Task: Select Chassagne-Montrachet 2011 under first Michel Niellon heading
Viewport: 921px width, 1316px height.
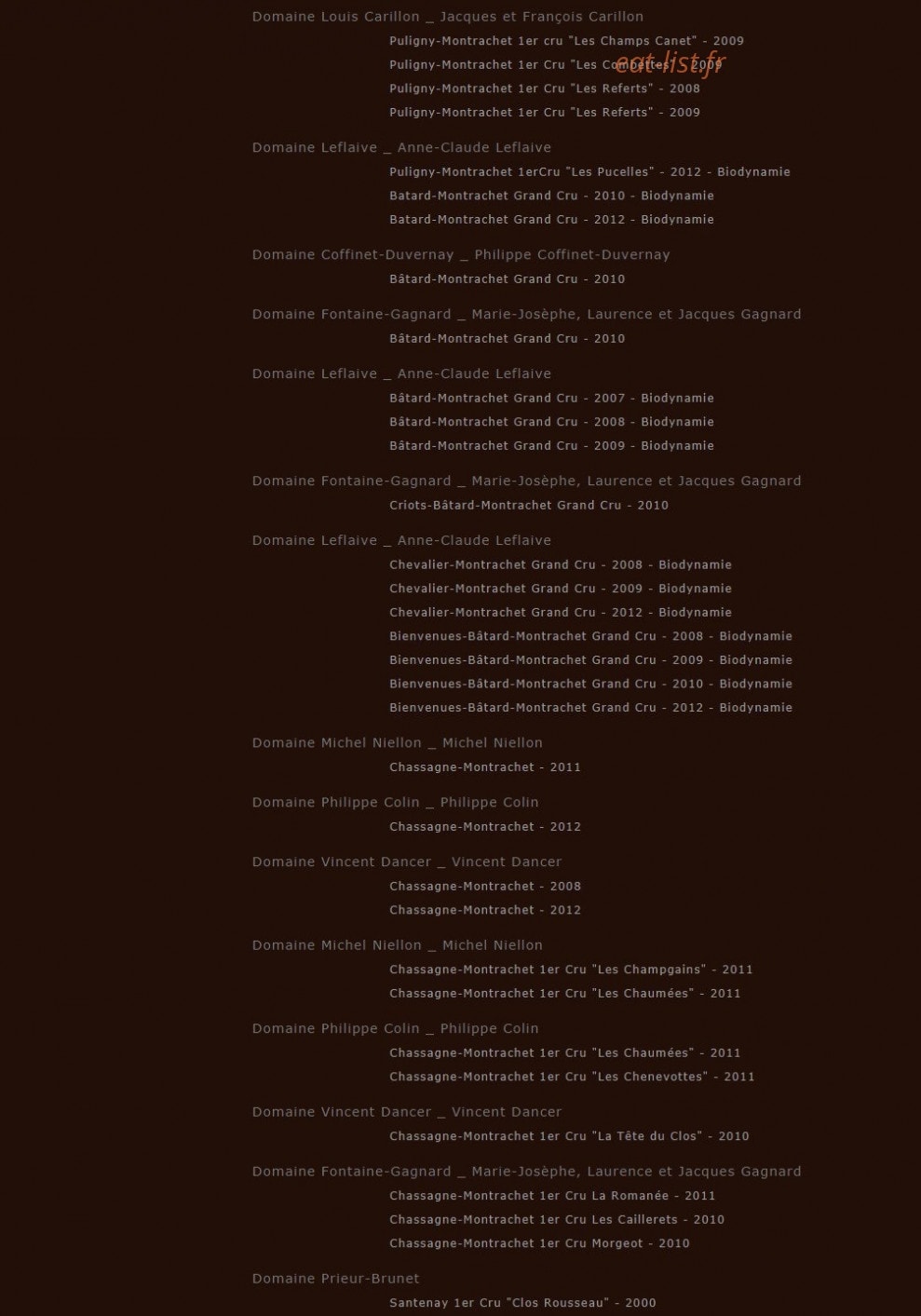Action: [485, 767]
